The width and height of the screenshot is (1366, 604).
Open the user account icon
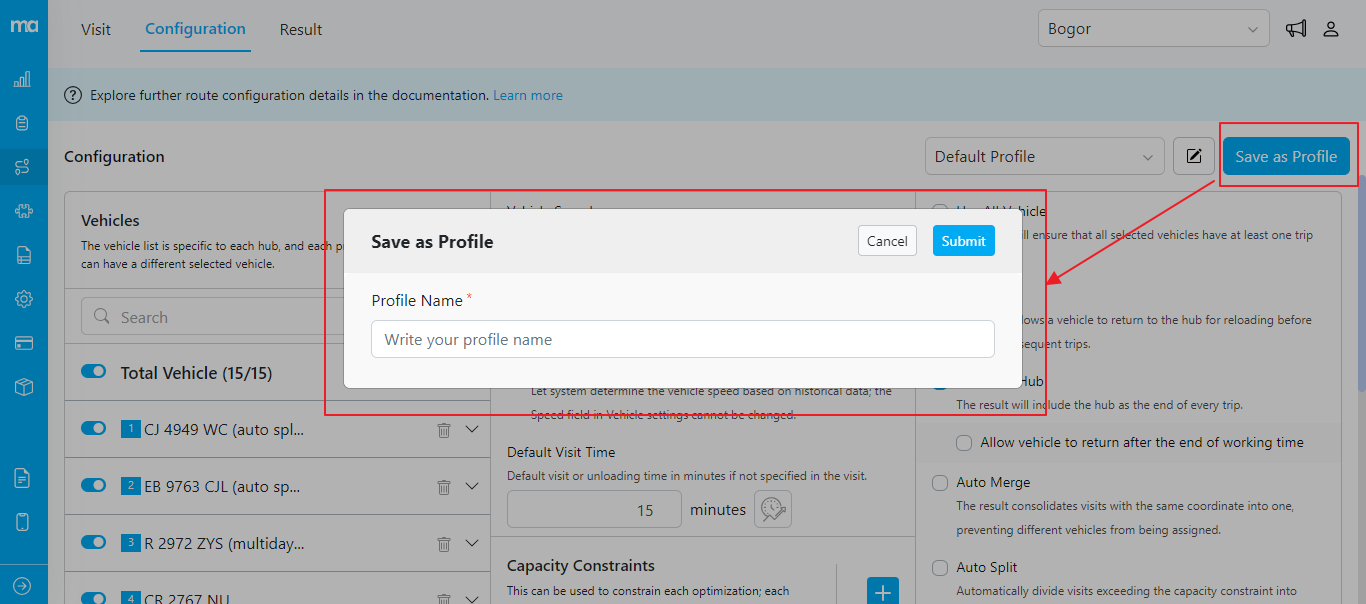click(1331, 29)
